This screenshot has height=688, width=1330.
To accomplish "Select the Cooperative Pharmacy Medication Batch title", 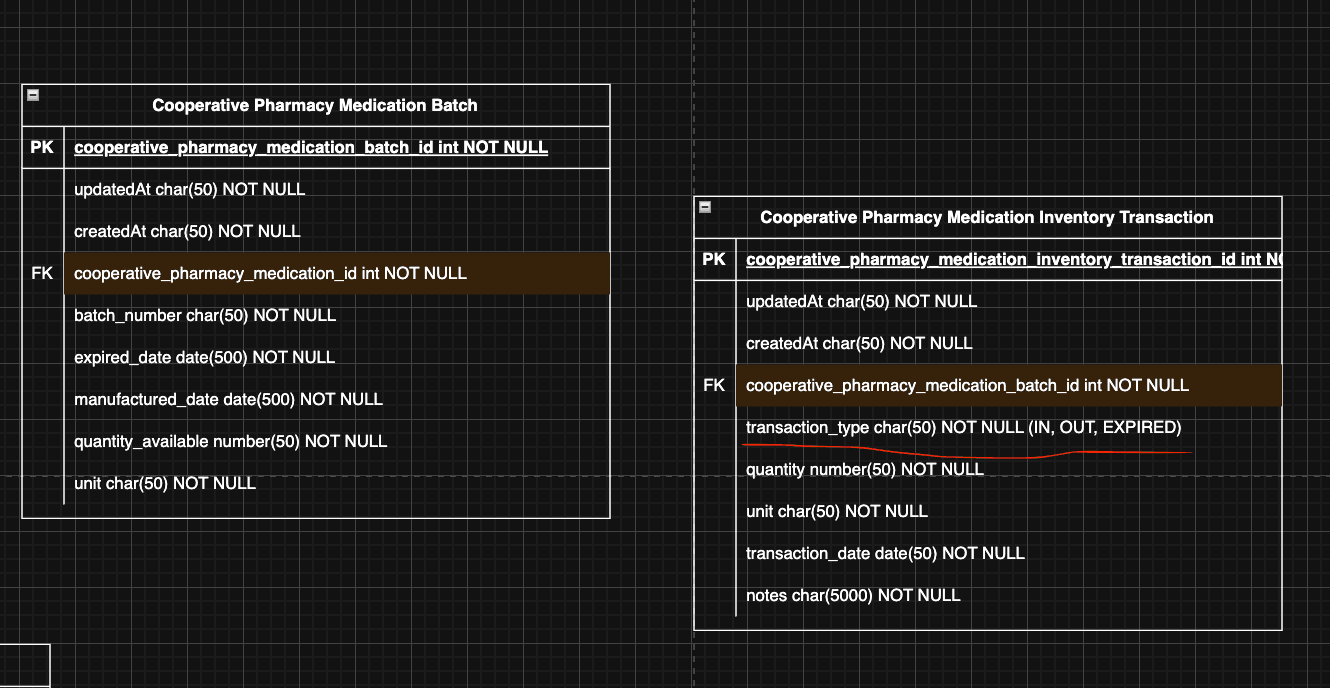I will pos(314,105).
